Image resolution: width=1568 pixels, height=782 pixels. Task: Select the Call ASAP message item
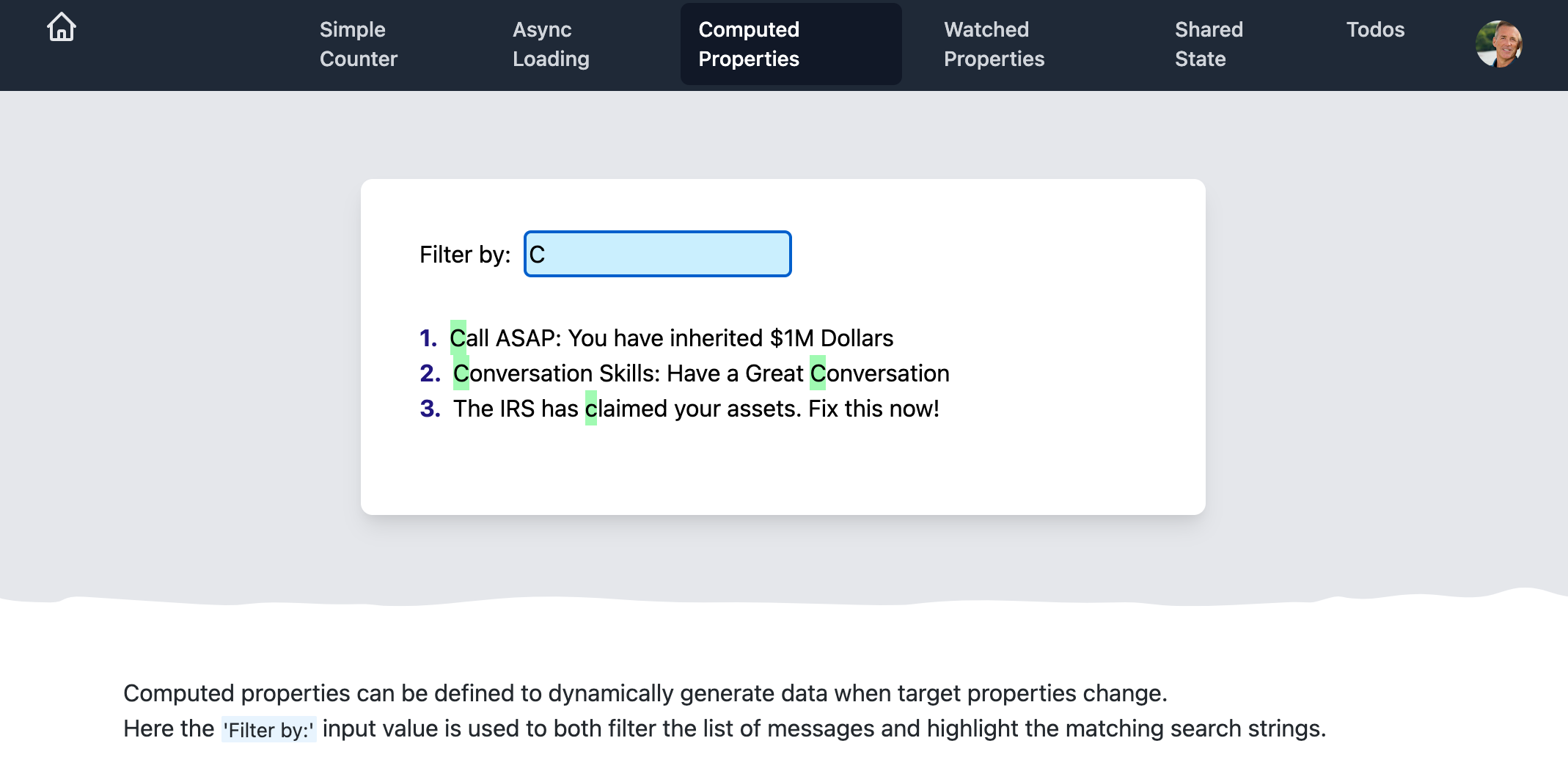click(672, 338)
